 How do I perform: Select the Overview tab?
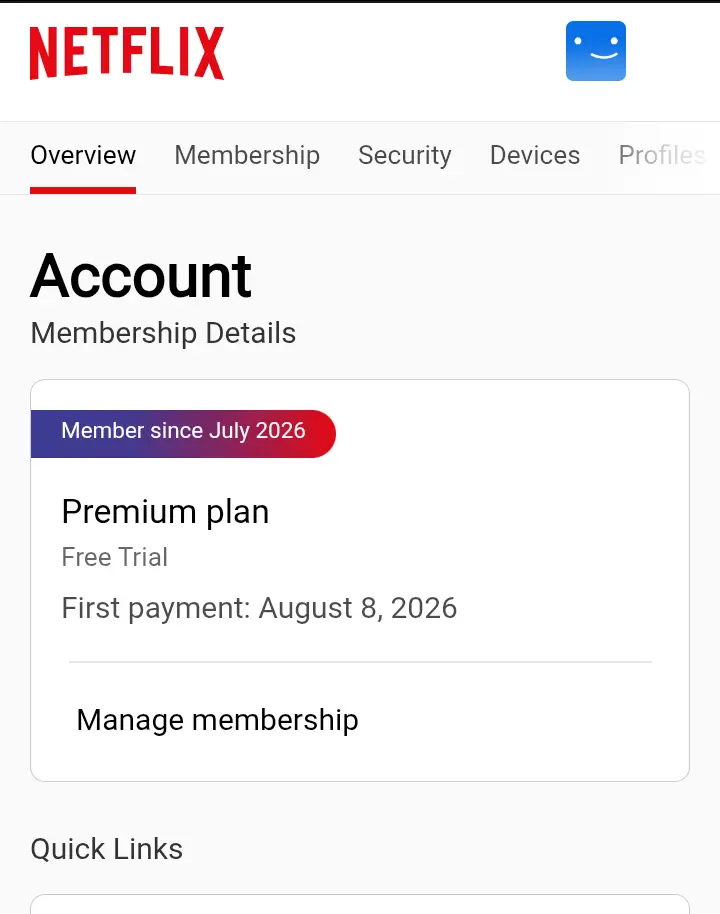83,155
